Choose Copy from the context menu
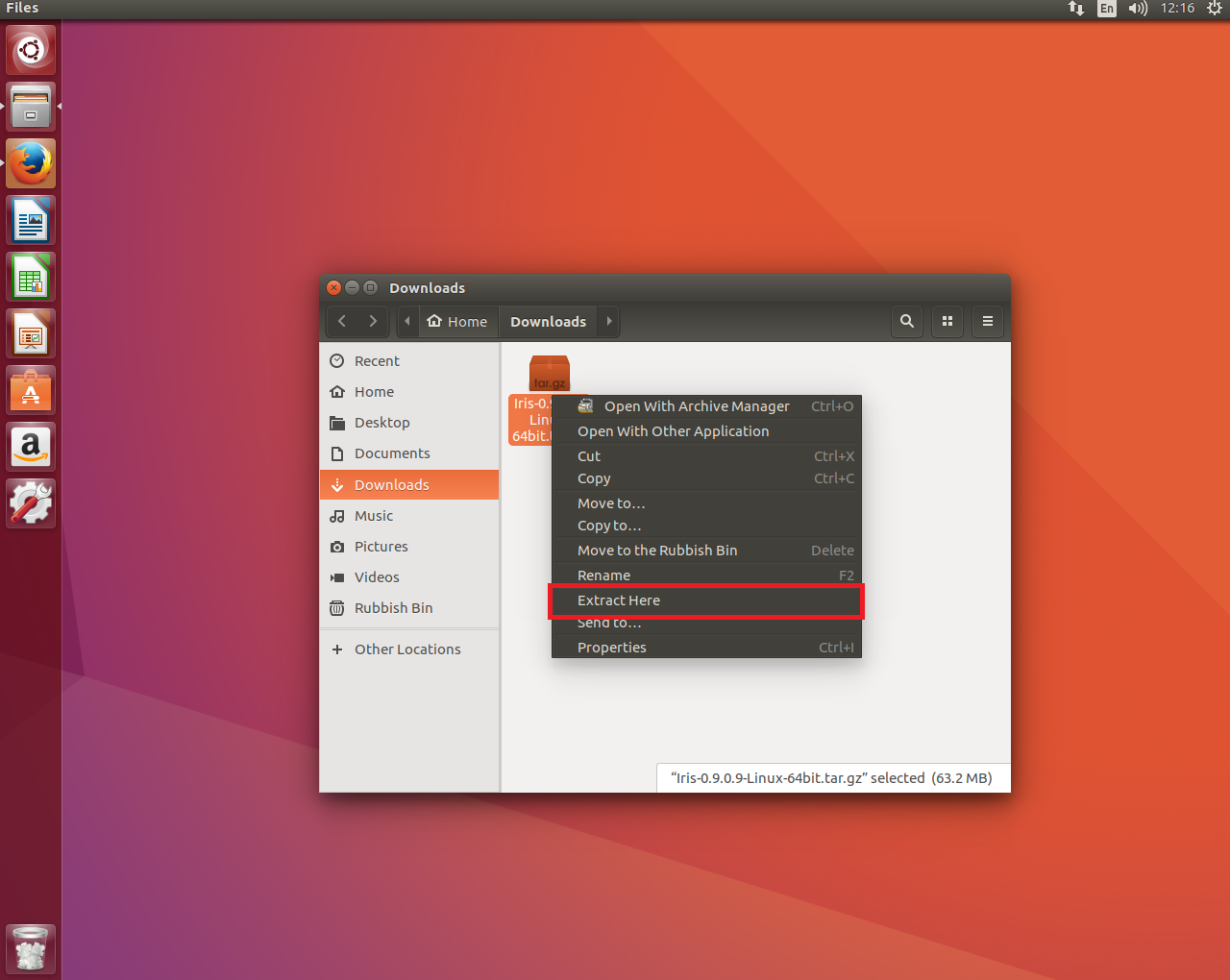This screenshot has width=1230, height=980. click(x=706, y=478)
